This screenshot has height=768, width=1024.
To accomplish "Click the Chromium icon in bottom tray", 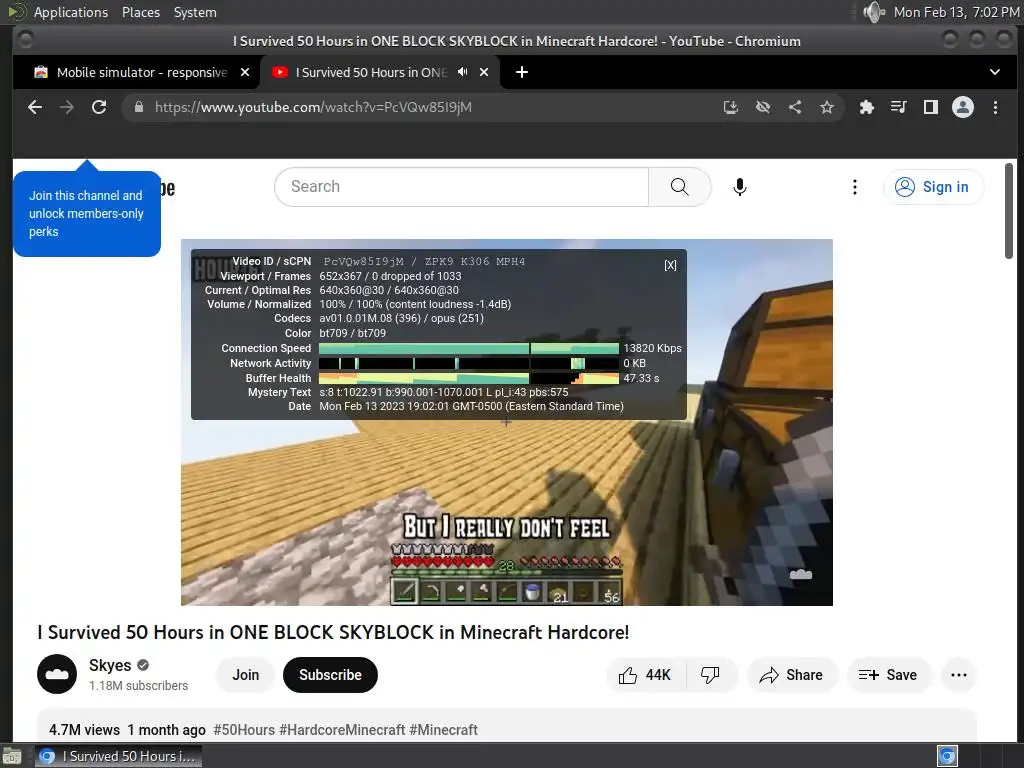I will tap(947, 756).
